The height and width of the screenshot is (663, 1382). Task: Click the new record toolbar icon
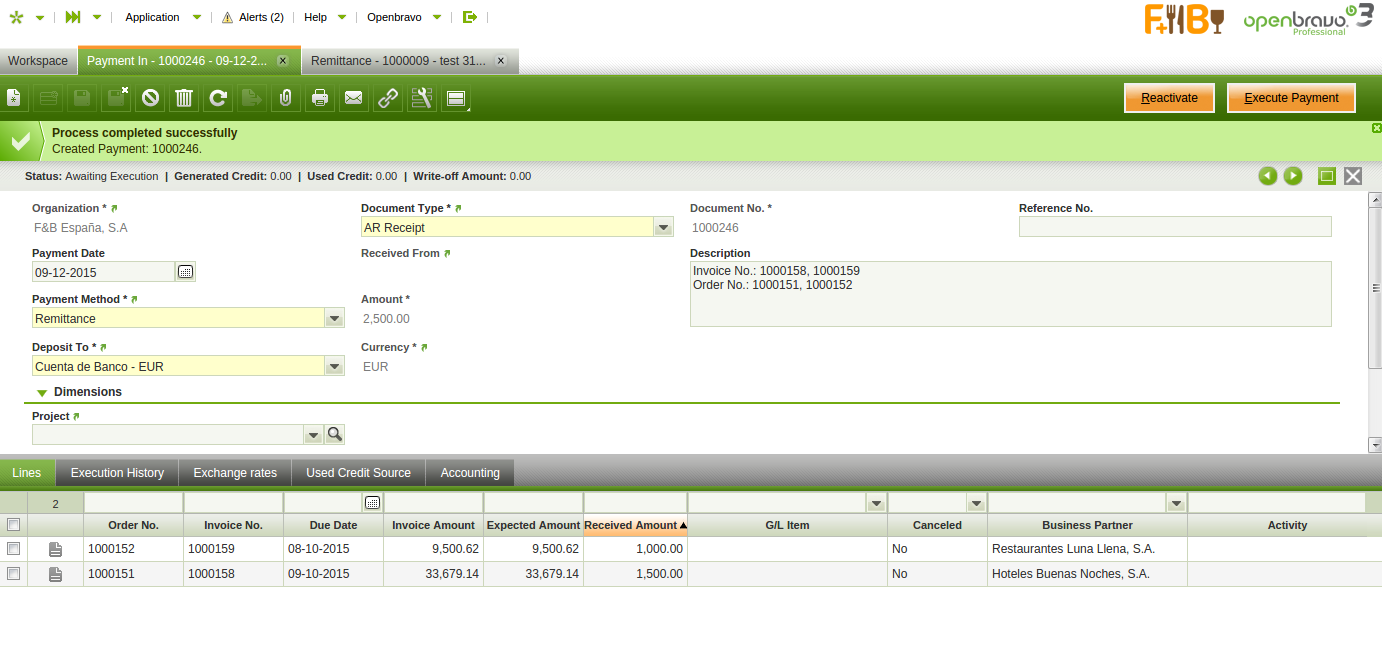tap(14, 98)
